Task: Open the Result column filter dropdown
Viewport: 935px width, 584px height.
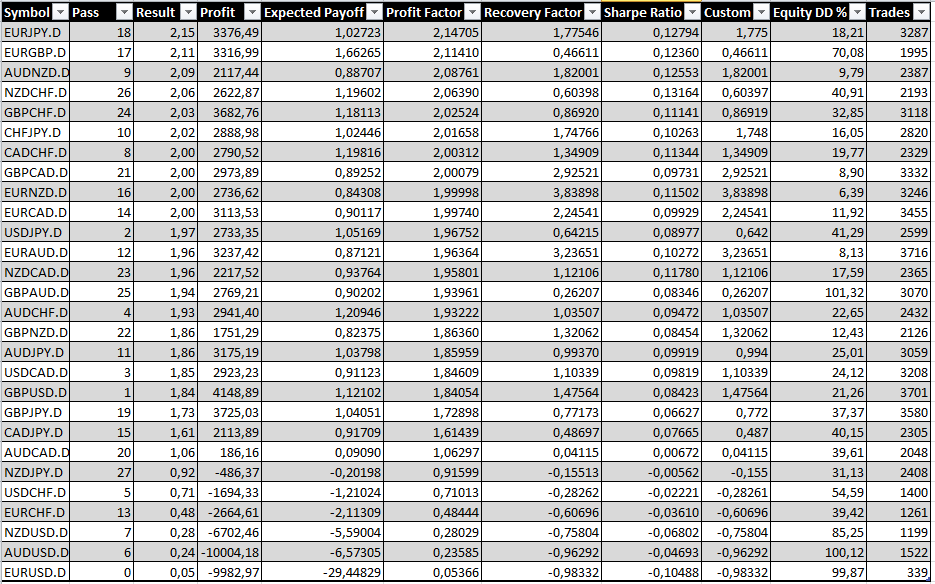Action: (188, 12)
